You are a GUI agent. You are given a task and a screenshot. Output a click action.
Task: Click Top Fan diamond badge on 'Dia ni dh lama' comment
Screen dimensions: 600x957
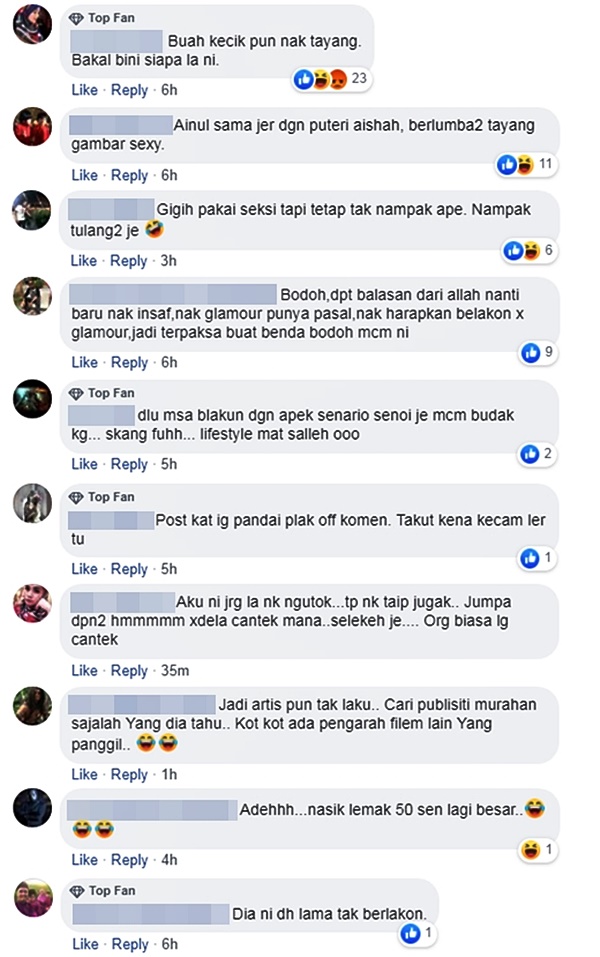coord(77,891)
